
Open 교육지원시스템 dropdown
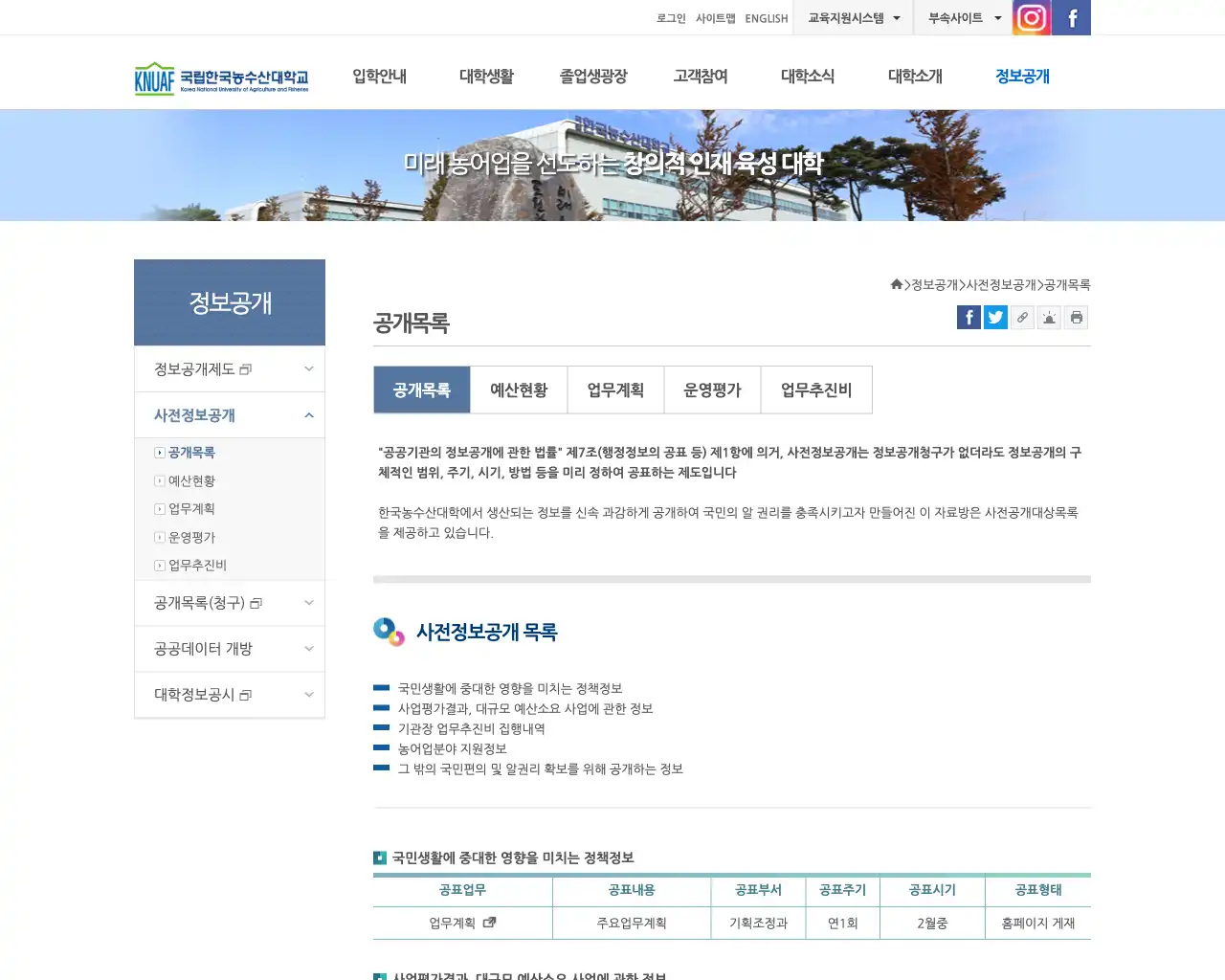point(853,18)
